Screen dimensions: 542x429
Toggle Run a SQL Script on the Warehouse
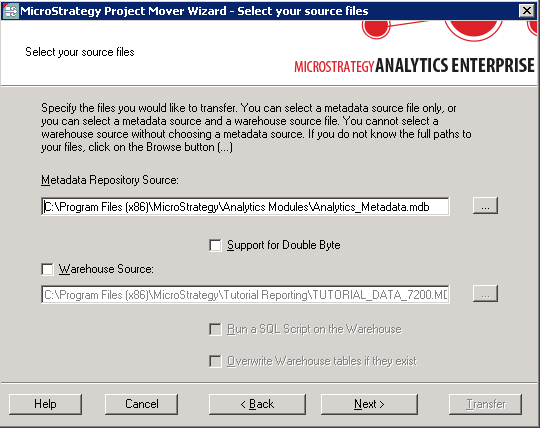coord(215,329)
